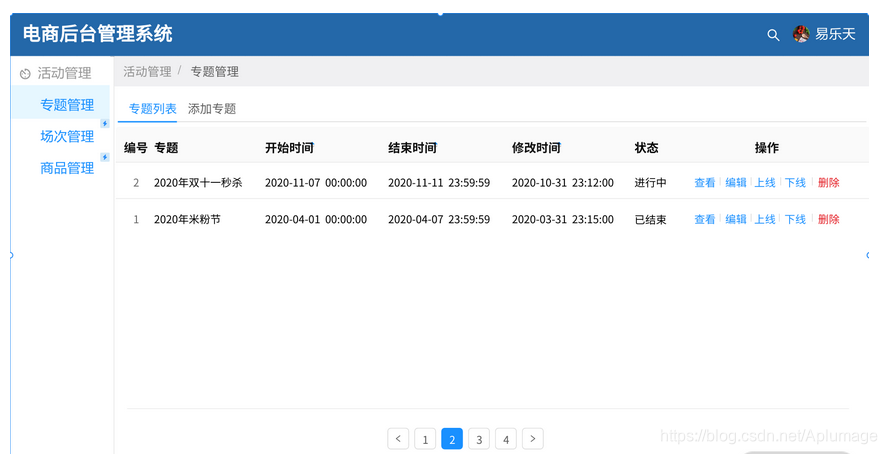Viewport: 887px width, 454px height.
Task: Click 查看 for 2020年双十一秒杀
Action: pos(705,183)
